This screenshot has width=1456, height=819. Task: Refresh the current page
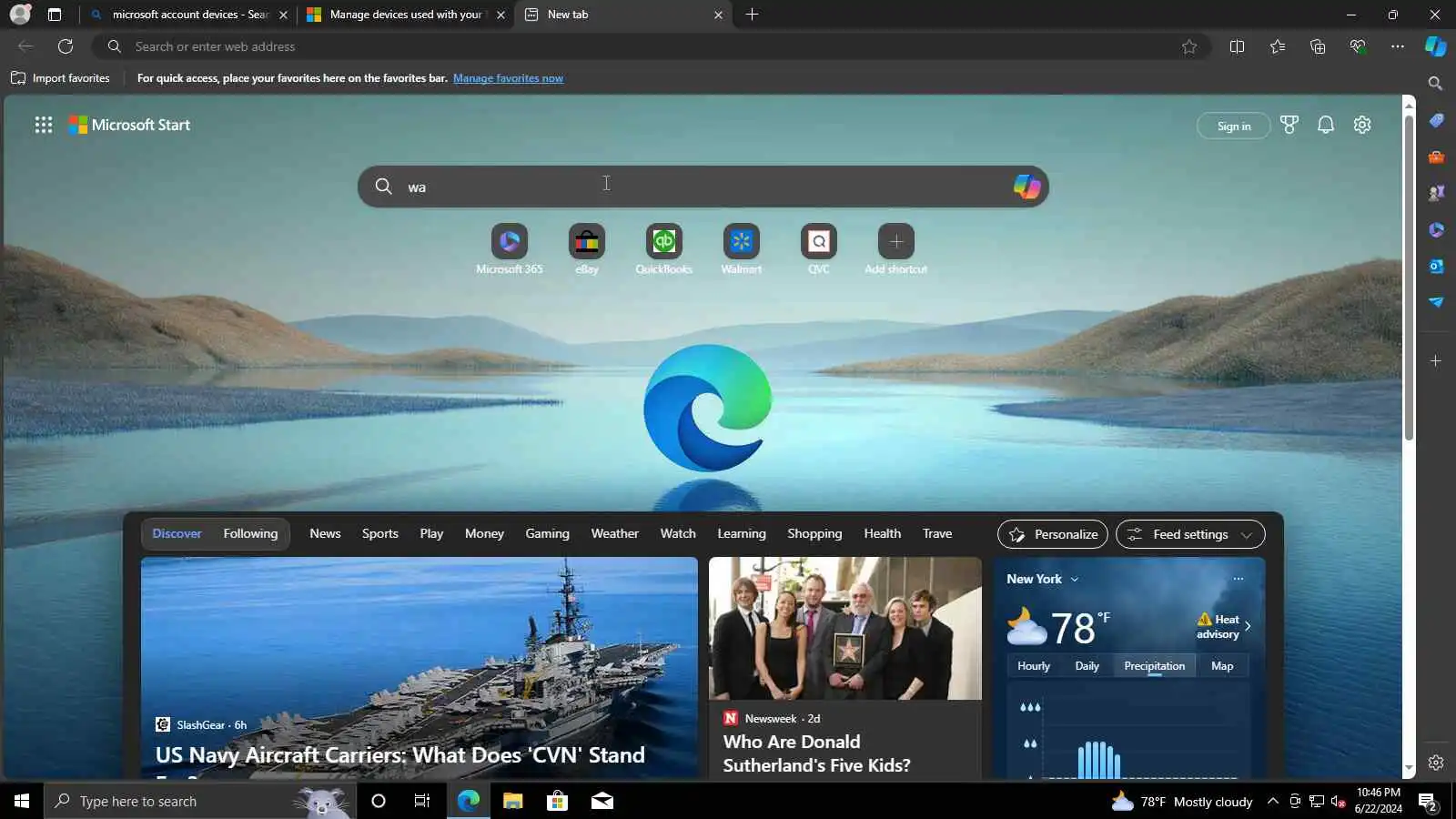pyautogui.click(x=66, y=46)
